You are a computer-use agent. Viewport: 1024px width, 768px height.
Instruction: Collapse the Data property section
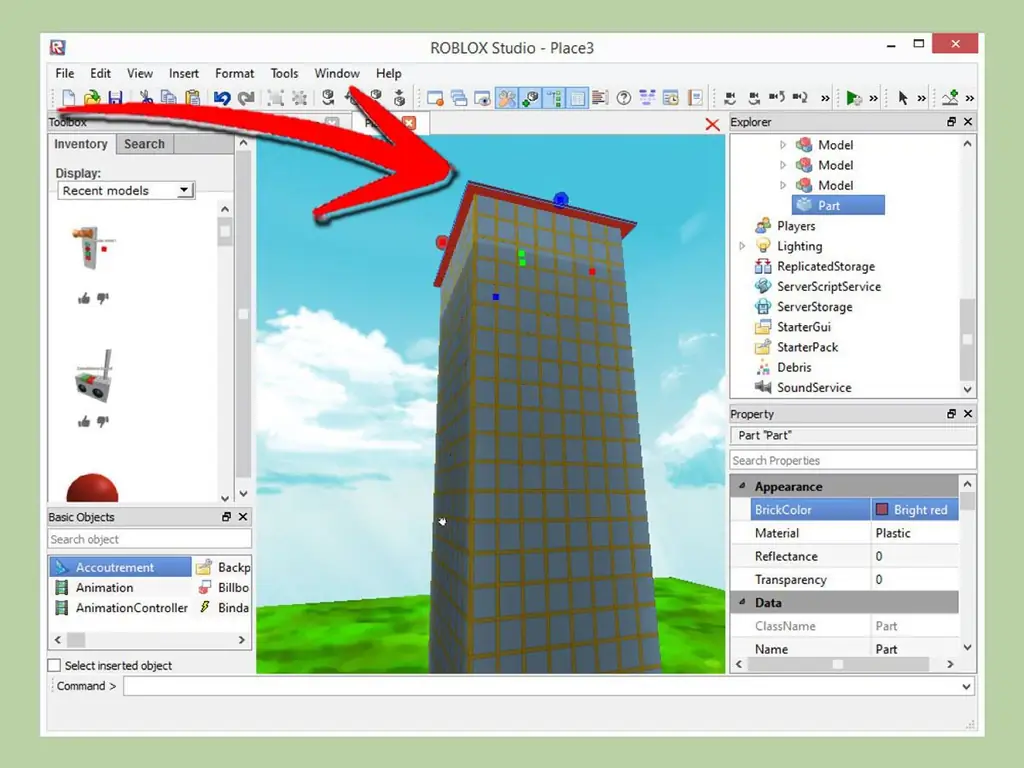[x=743, y=602]
